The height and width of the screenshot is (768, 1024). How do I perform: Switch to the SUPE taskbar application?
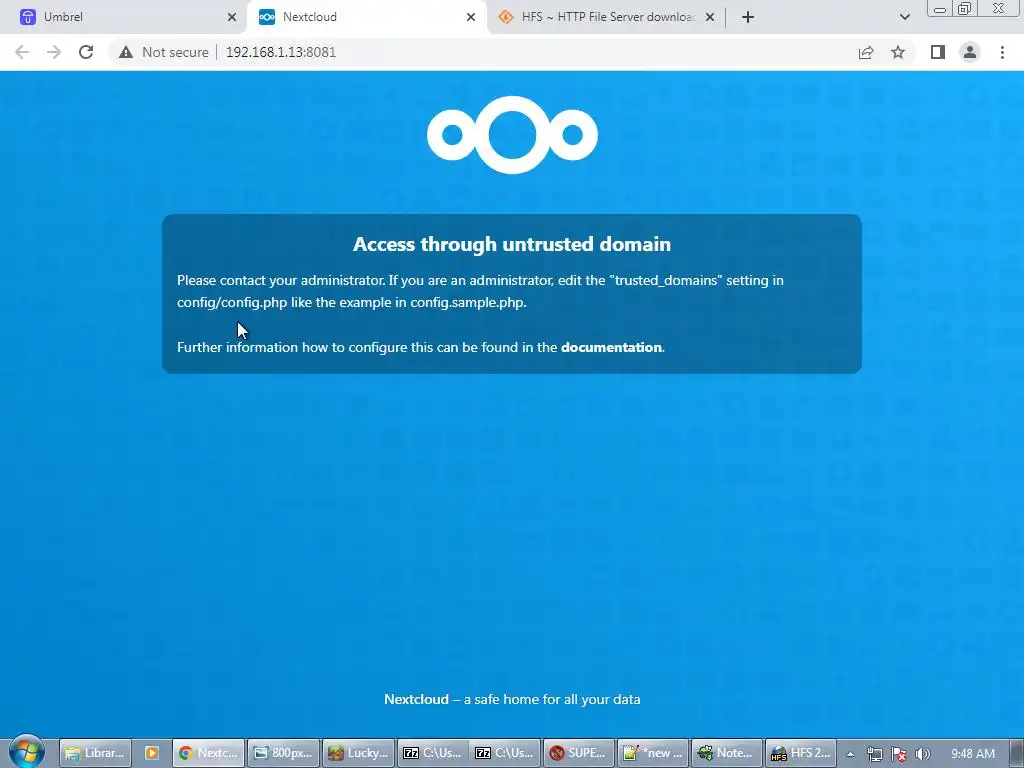pos(579,753)
